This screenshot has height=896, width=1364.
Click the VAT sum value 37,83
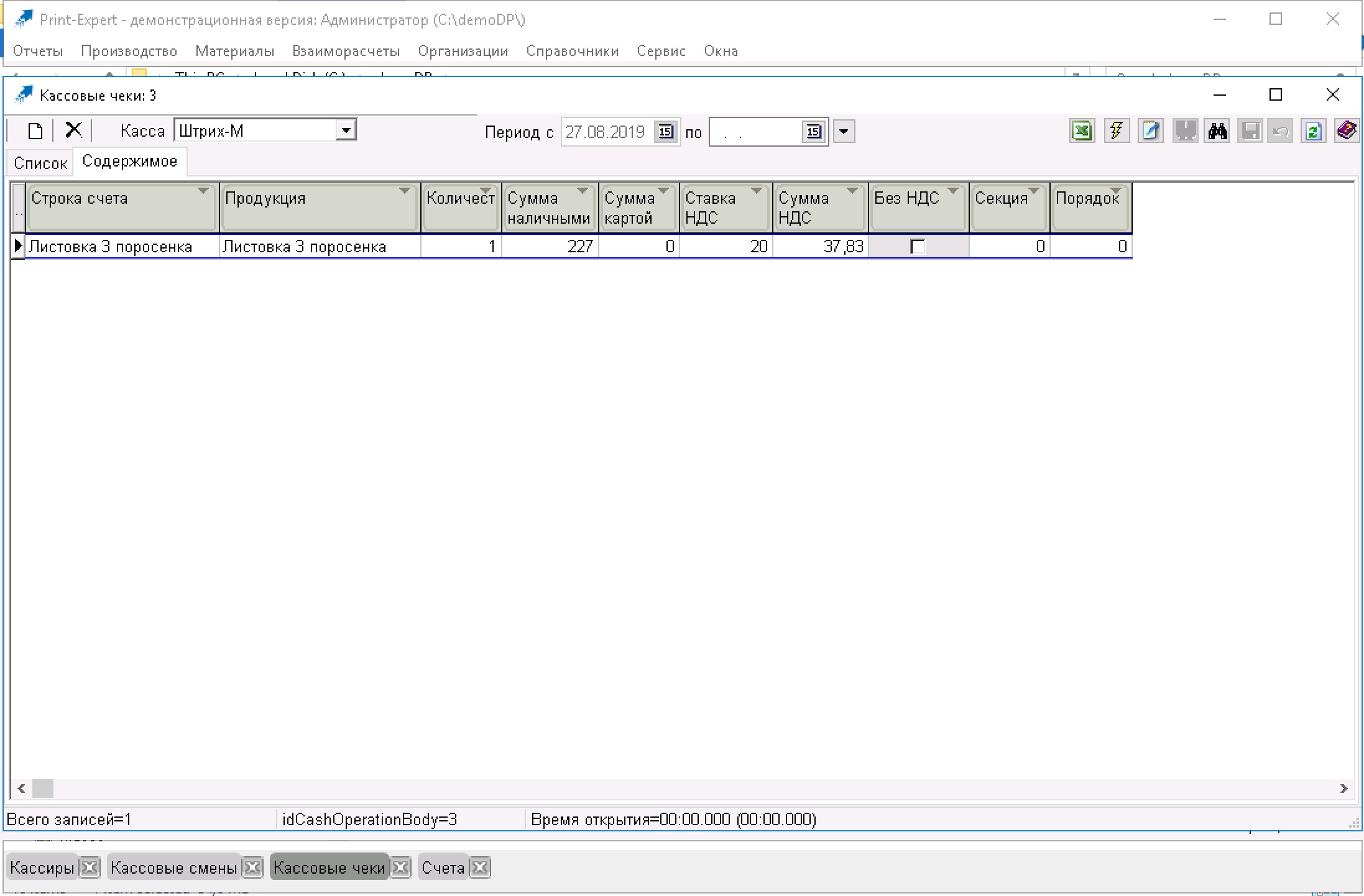click(820, 247)
